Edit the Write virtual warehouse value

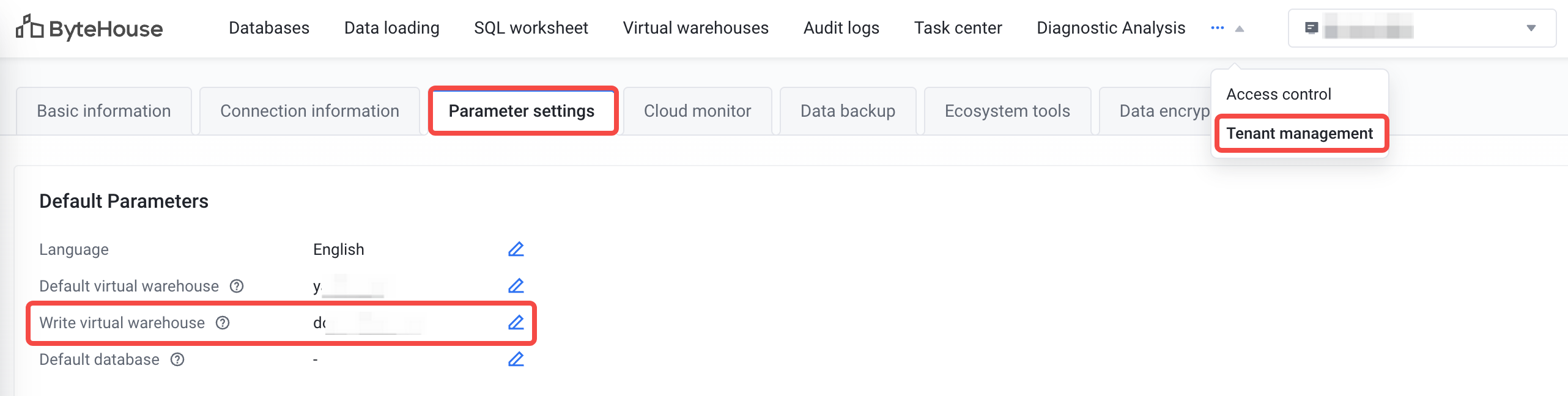point(516,323)
